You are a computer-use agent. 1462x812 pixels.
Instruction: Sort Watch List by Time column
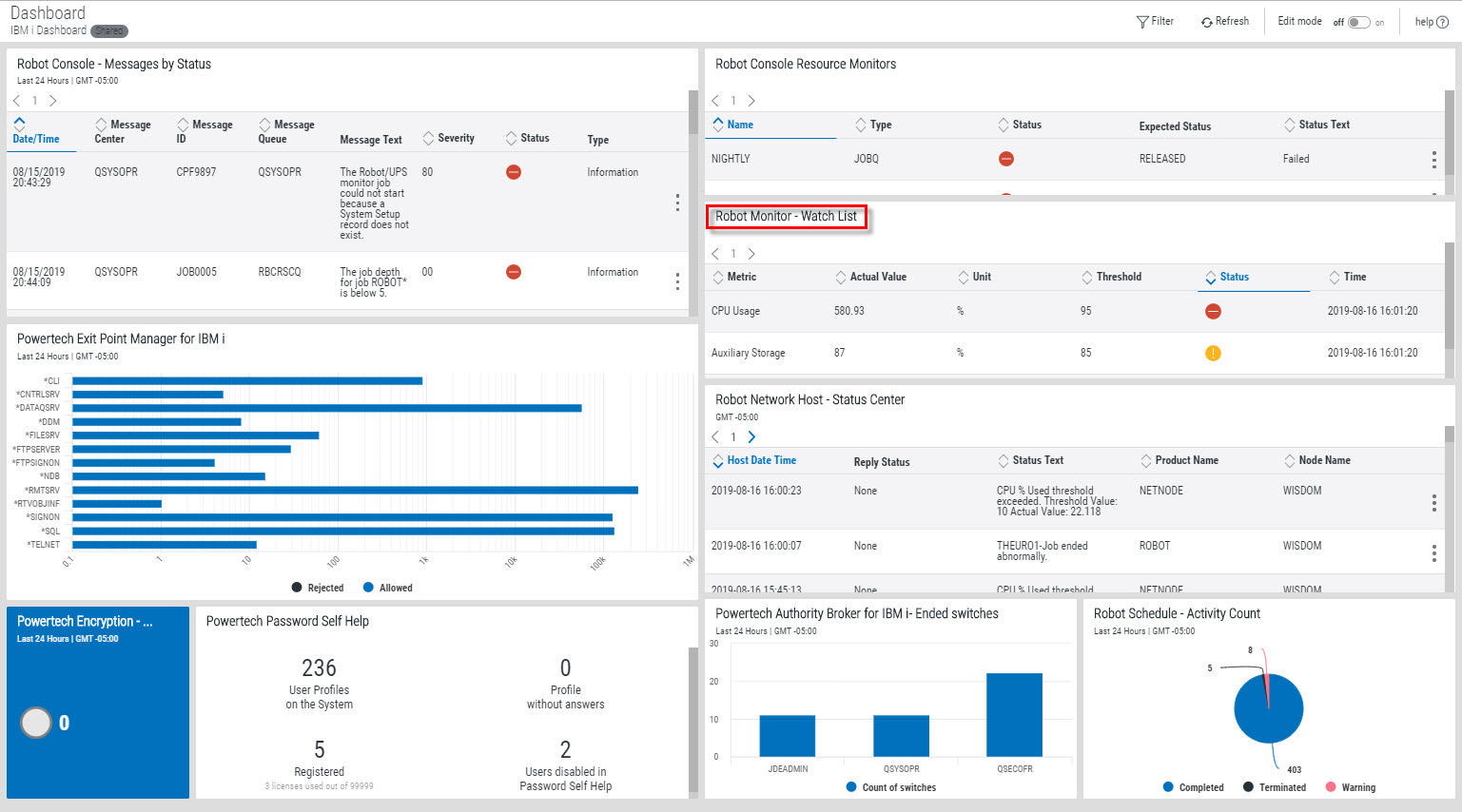[1347, 277]
